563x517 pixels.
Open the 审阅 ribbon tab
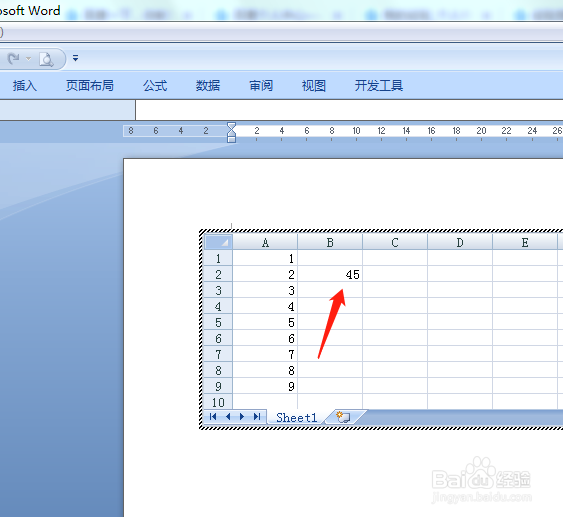[261, 85]
